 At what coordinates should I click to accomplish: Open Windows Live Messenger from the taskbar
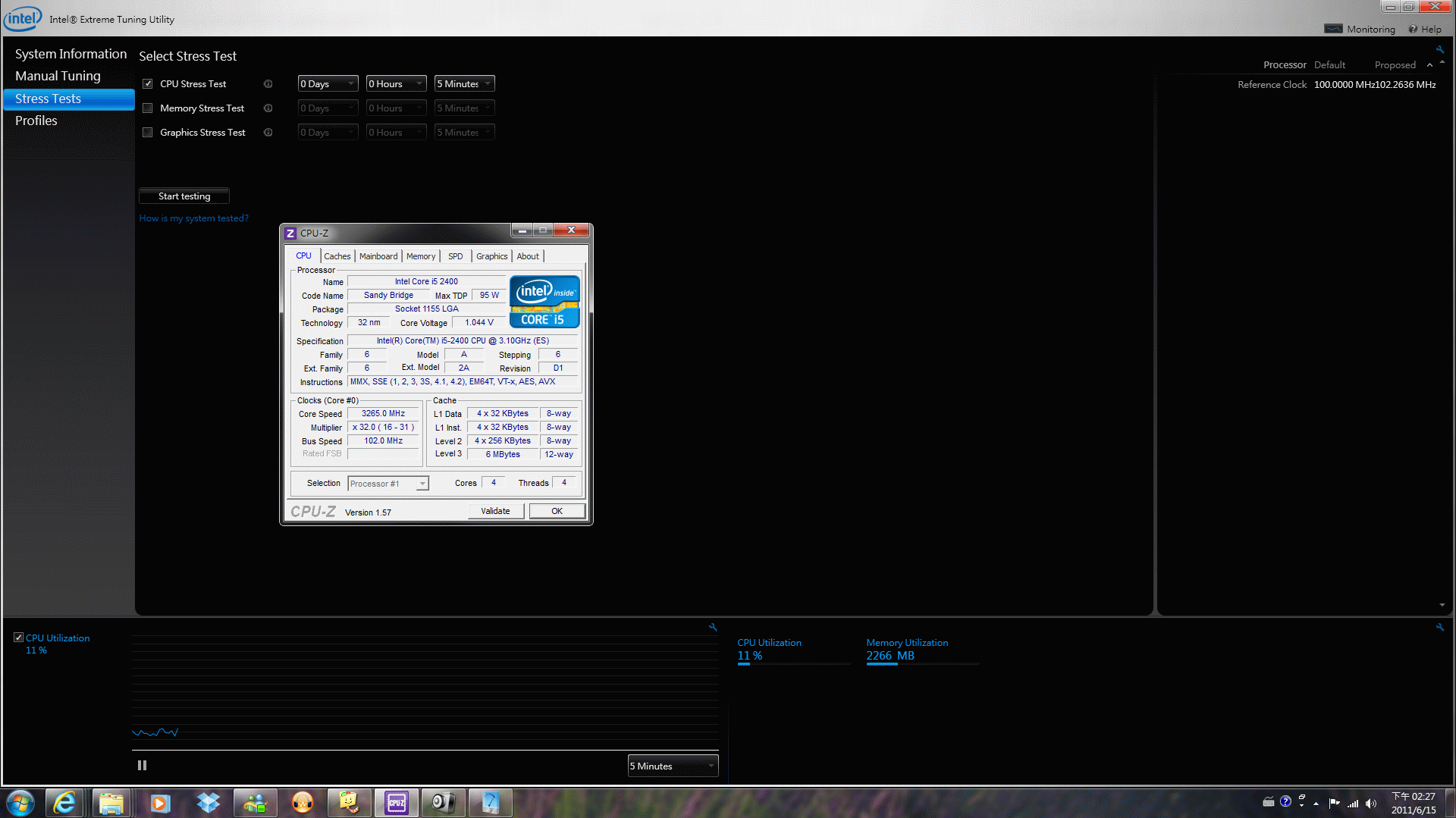255,803
